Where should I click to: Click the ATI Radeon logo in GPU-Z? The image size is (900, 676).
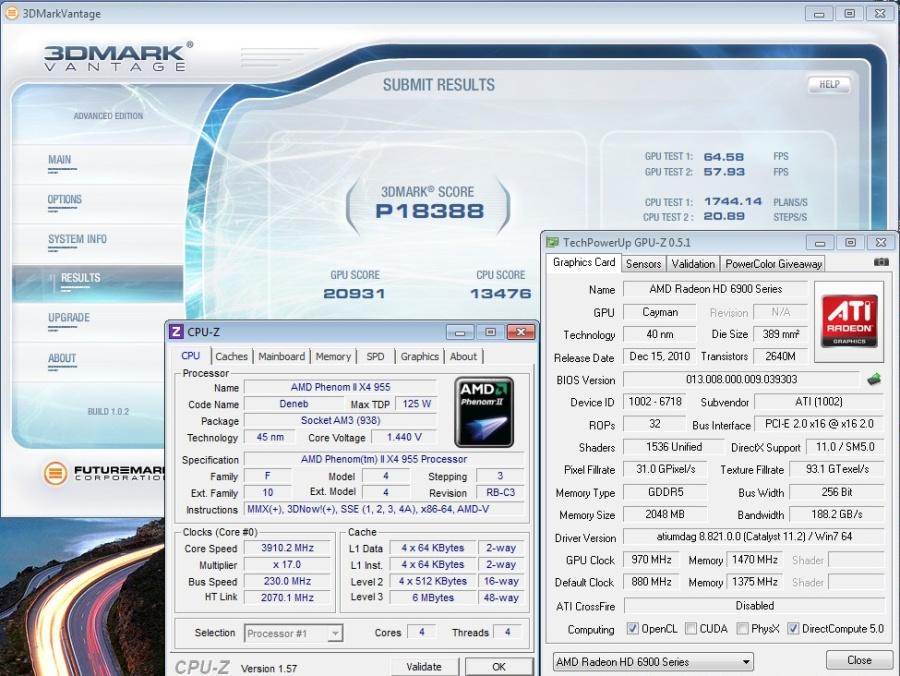(x=849, y=321)
